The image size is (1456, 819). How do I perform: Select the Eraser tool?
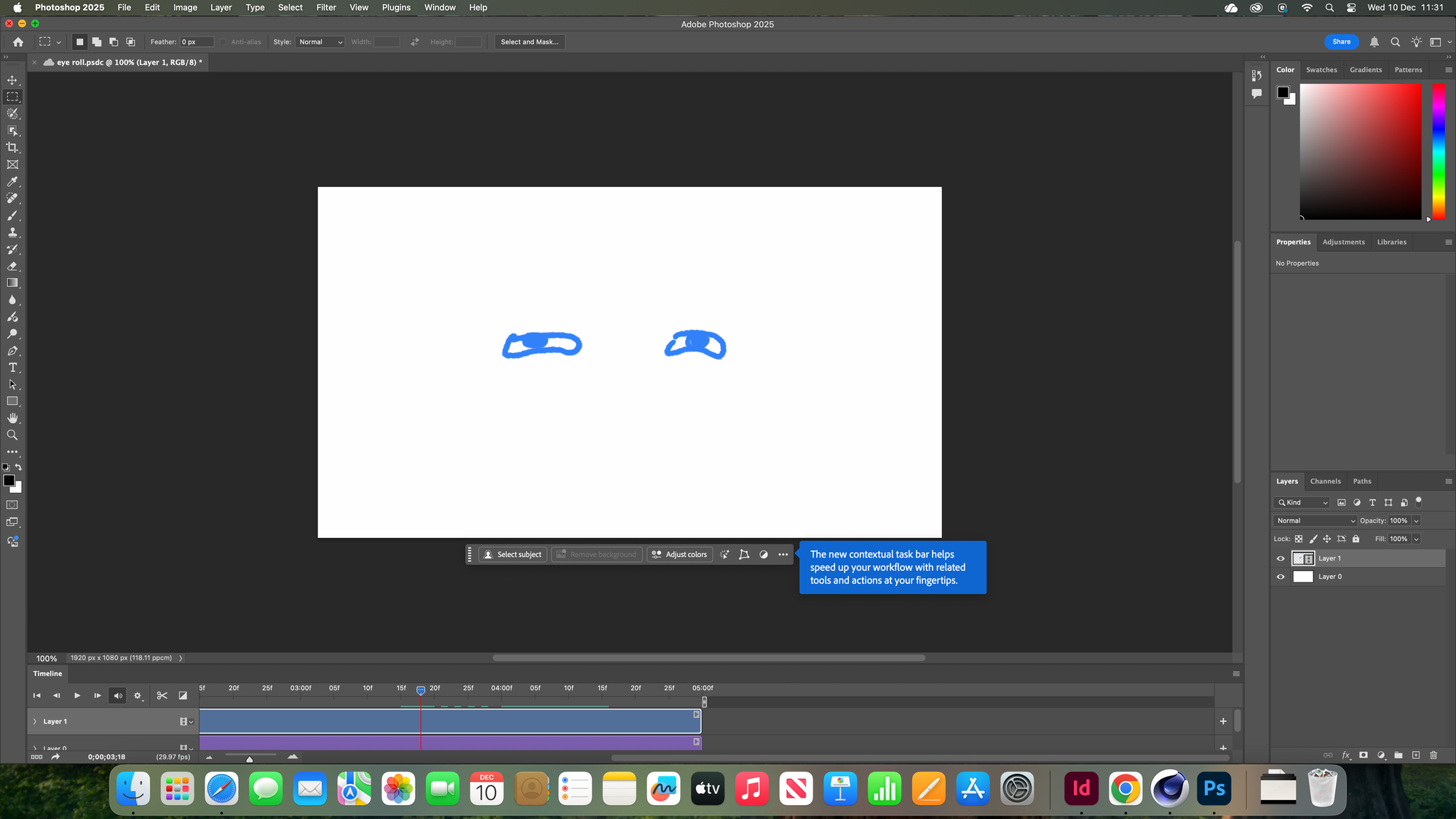12,266
